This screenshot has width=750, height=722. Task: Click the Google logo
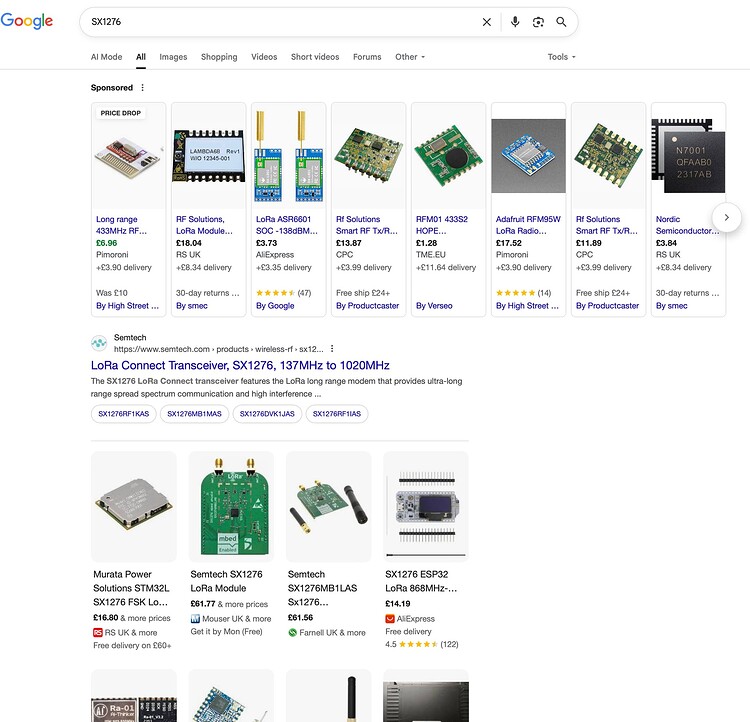click(27, 22)
